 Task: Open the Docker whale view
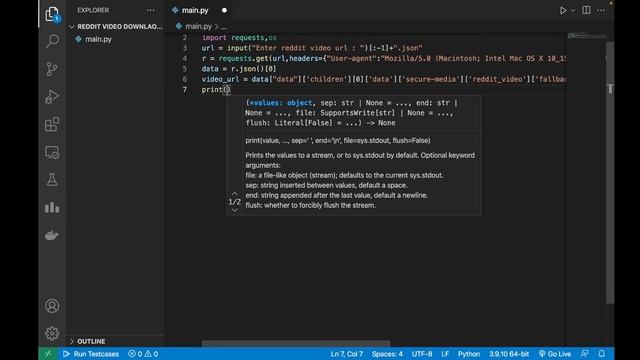point(52,235)
